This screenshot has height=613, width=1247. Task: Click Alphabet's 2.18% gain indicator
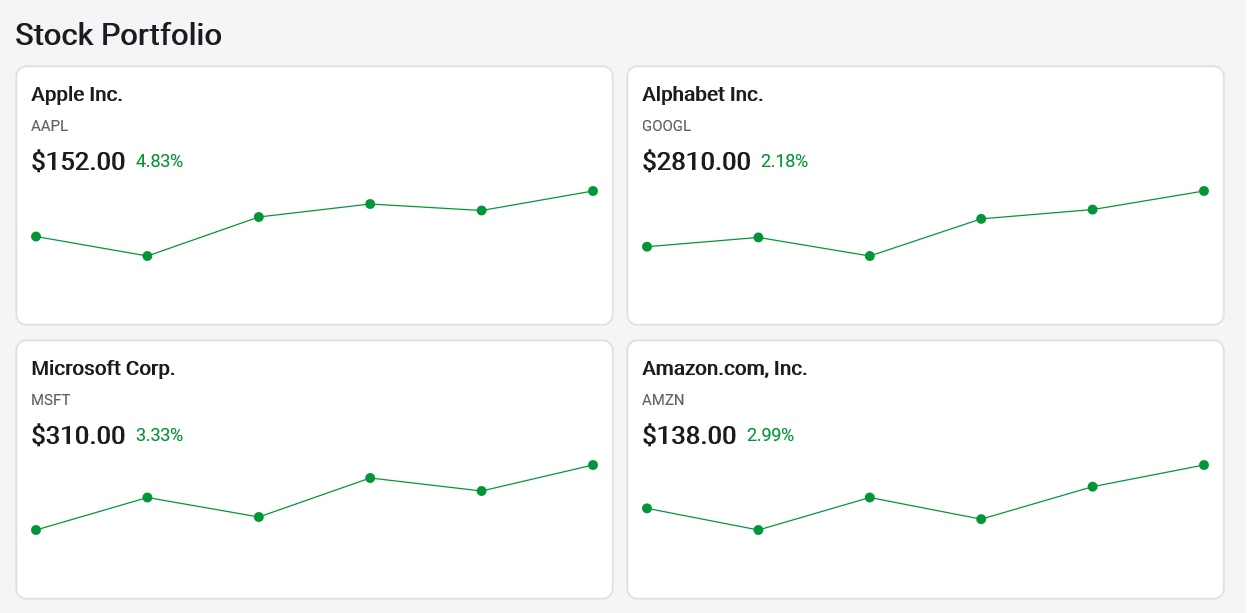click(783, 161)
